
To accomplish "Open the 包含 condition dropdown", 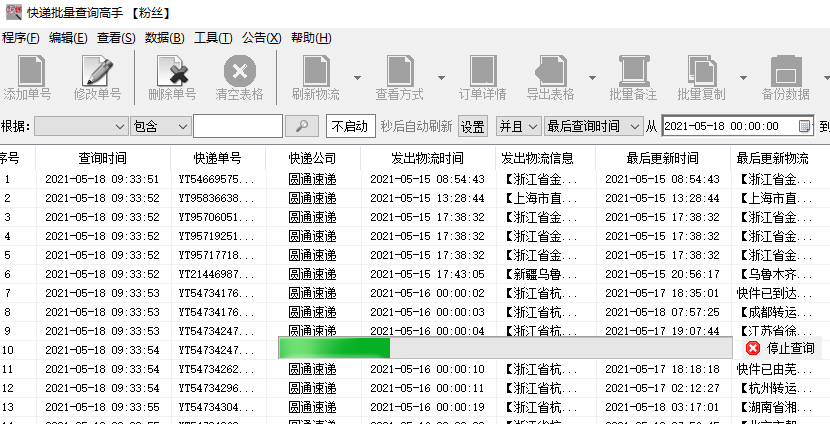I will [160, 127].
